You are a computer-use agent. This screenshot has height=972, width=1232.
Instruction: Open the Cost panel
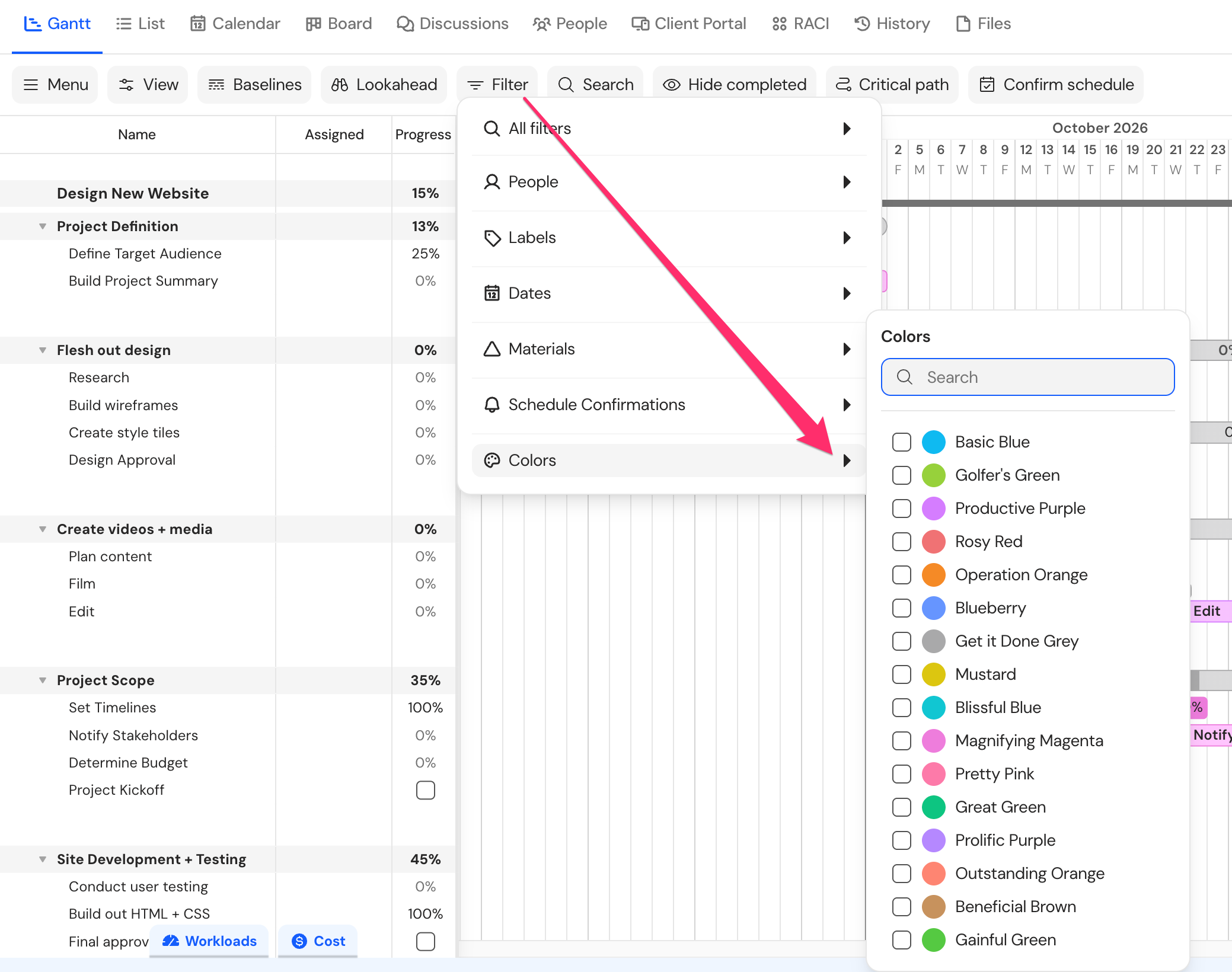click(318, 941)
